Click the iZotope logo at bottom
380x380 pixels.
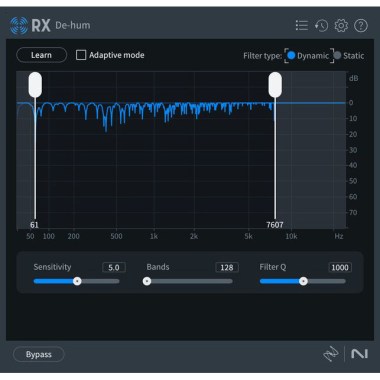click(331, 354)
